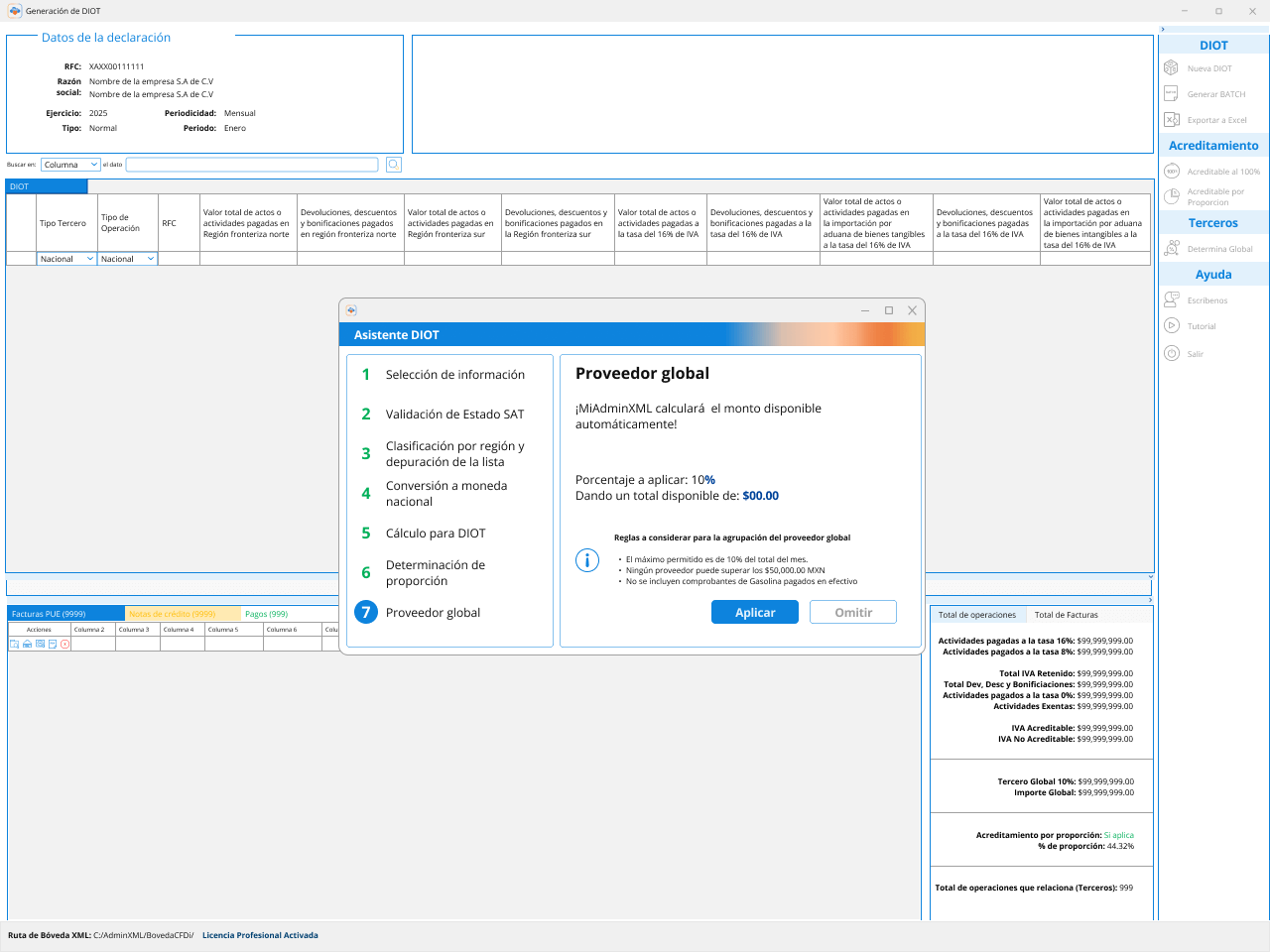Open the Determina Global icon

pos(1171,249)
